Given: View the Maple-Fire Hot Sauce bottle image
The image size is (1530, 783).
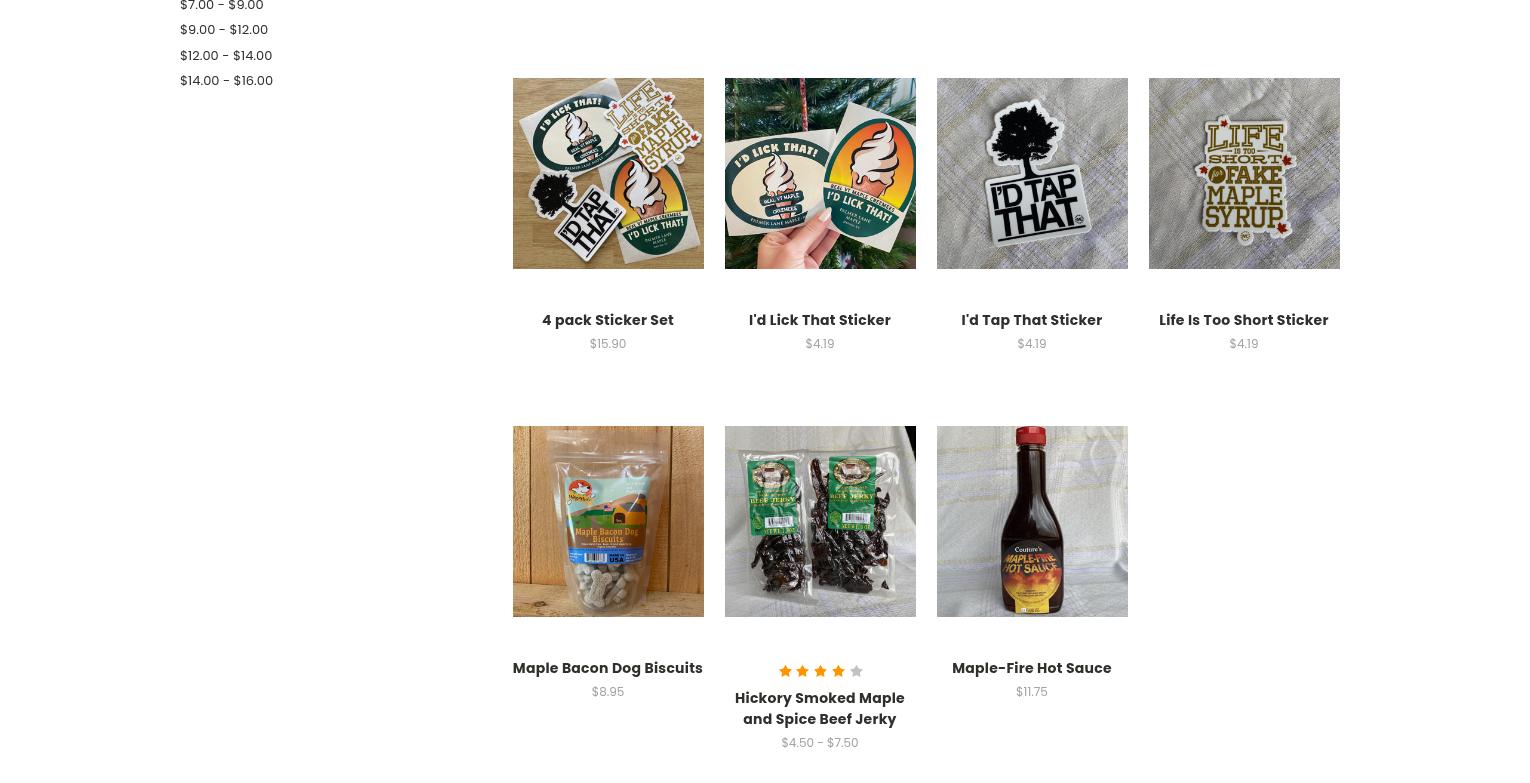Looking at the screenshot, I should (x=1032, y=521).
